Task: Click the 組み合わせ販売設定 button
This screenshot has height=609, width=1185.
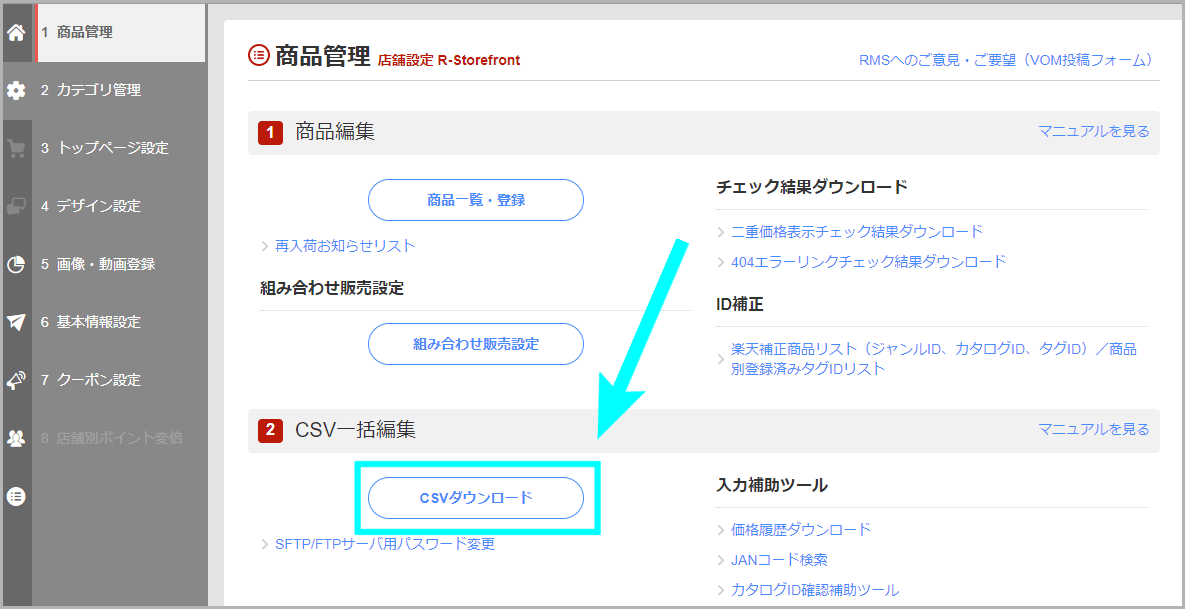Action: coord(476,344)
